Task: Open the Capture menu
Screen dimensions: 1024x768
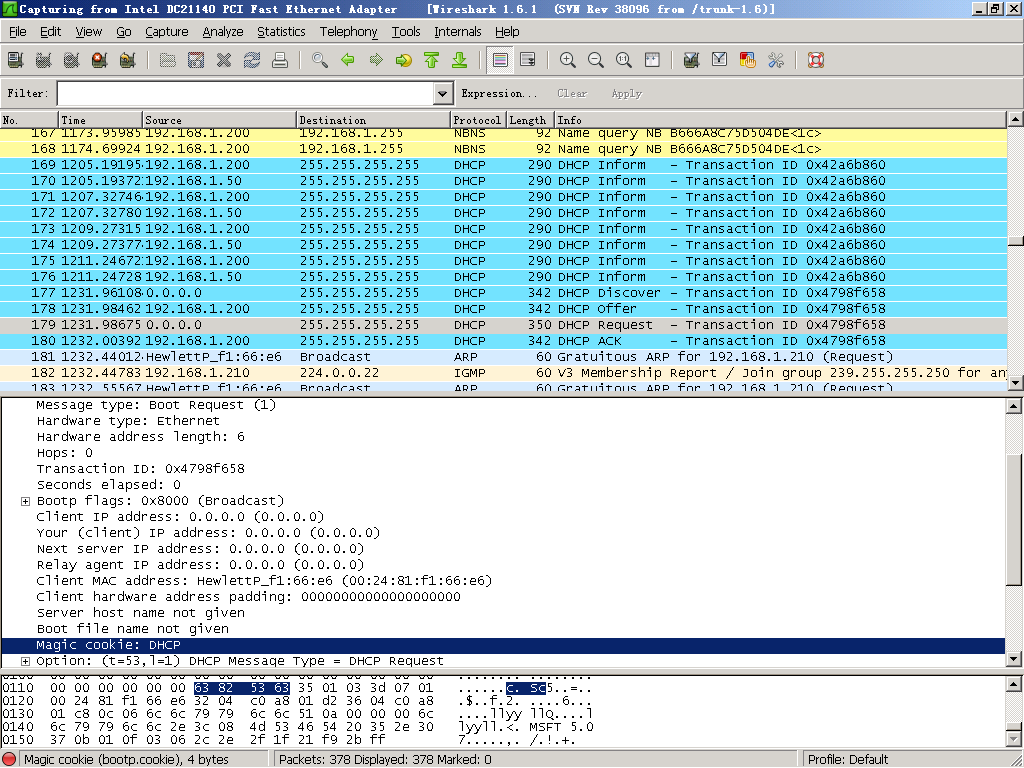Action: point(167,31)
